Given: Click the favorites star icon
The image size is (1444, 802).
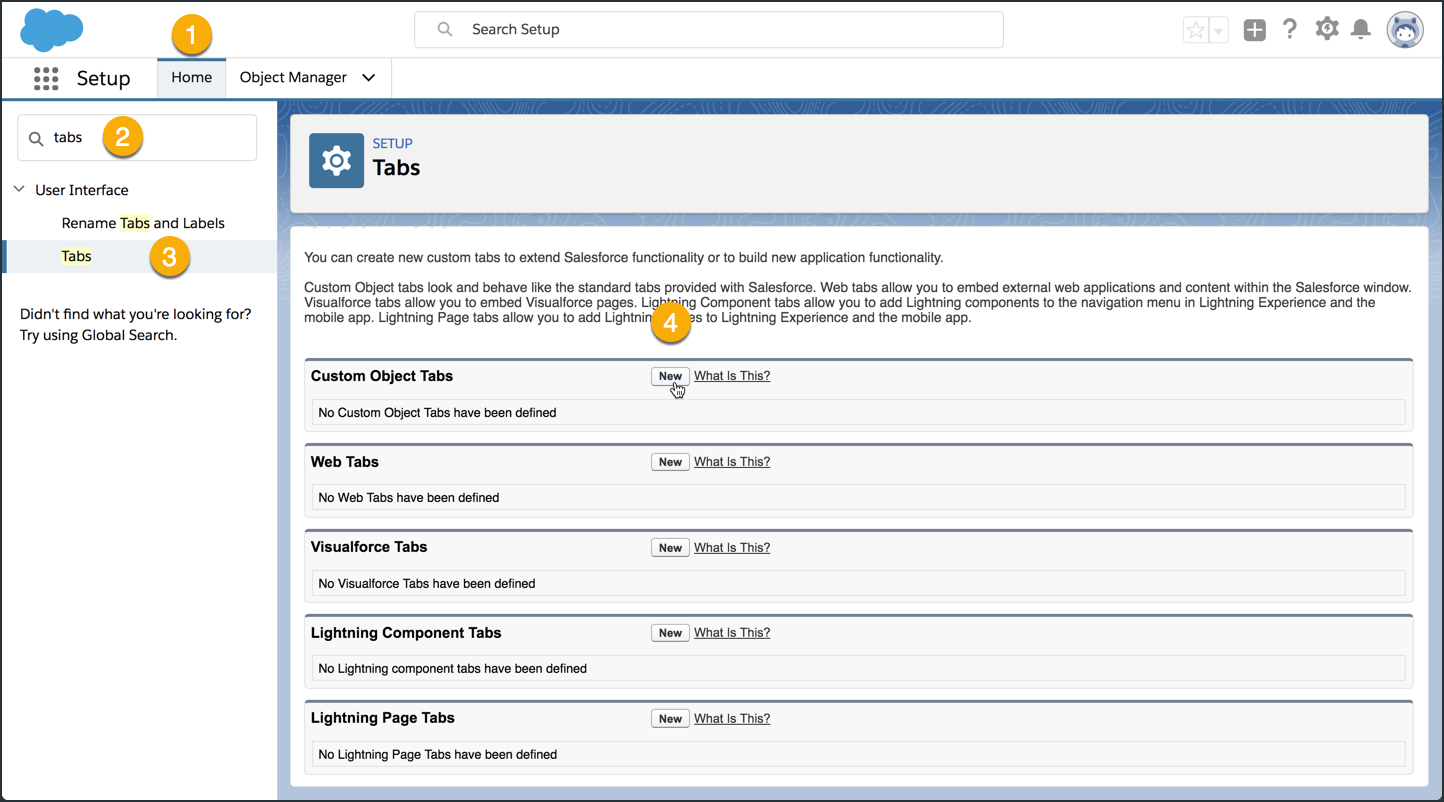Looking at the screenshot, I should (x=1195, y=30).
